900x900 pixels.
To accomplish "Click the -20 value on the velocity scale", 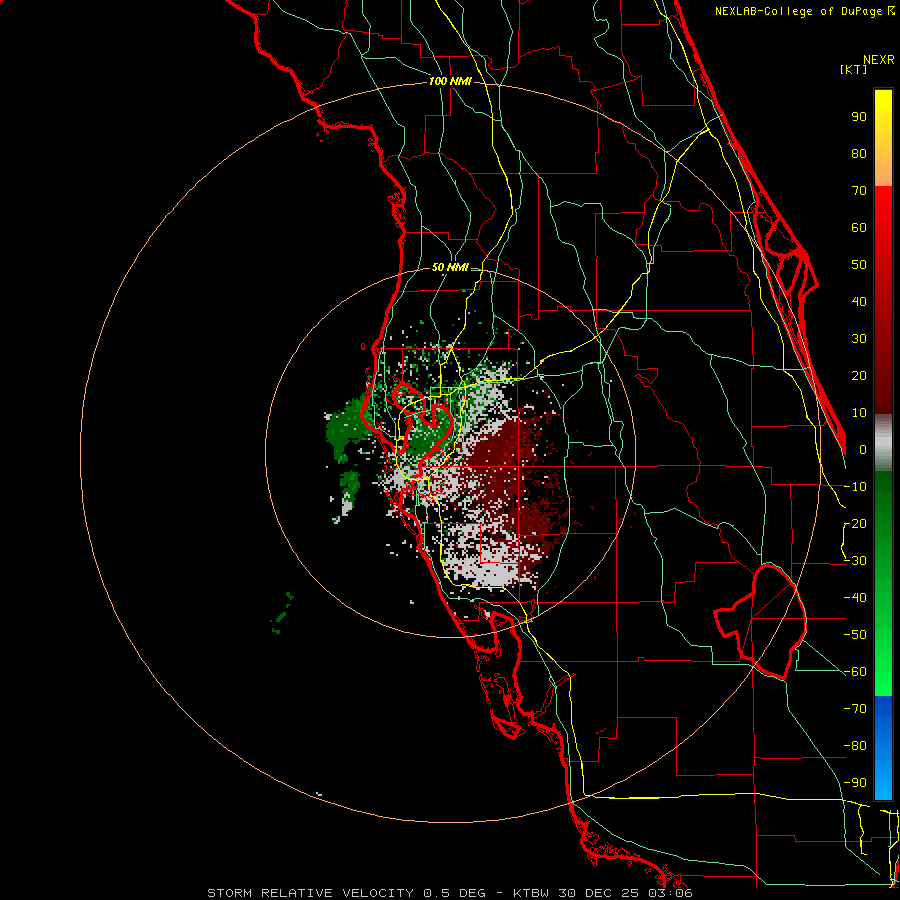I will coord(855,524).
